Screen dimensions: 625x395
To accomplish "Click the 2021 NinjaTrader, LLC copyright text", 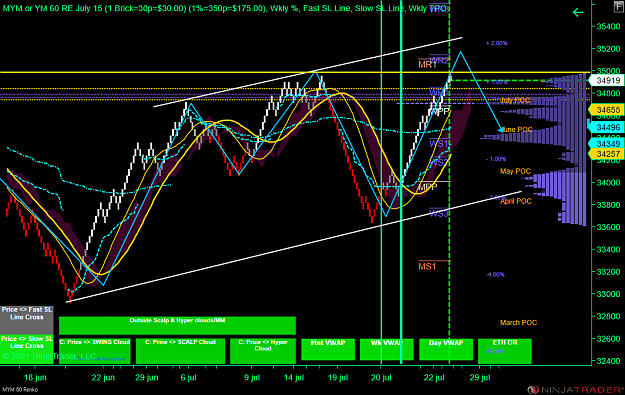I will (49, 356).
